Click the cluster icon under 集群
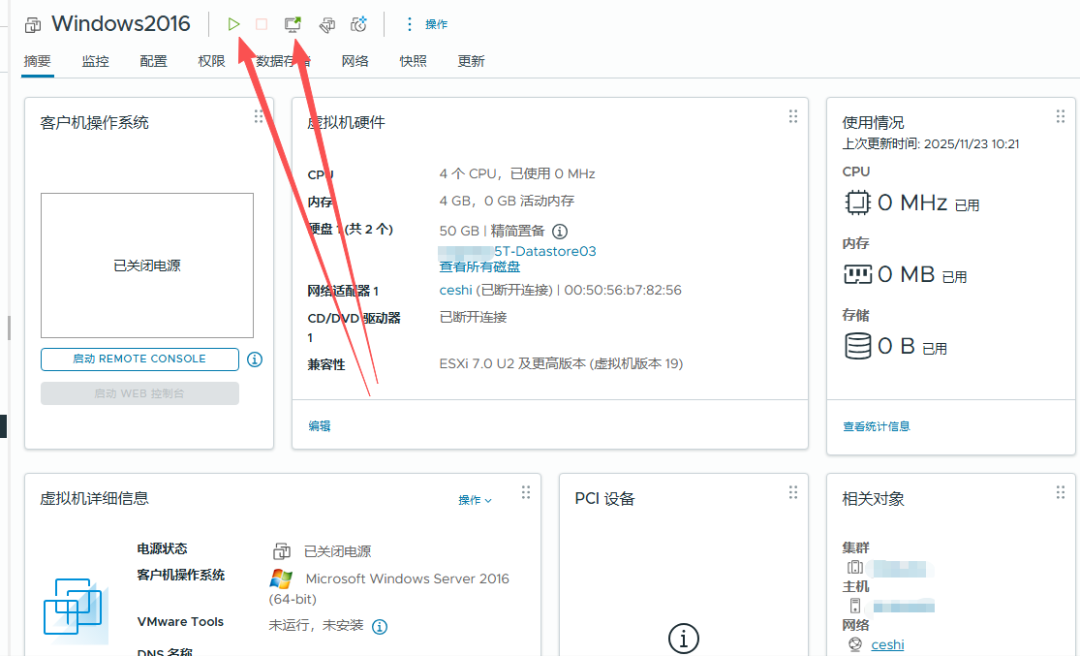Viewport: 1080px width, 656px height. pos(855,567)
